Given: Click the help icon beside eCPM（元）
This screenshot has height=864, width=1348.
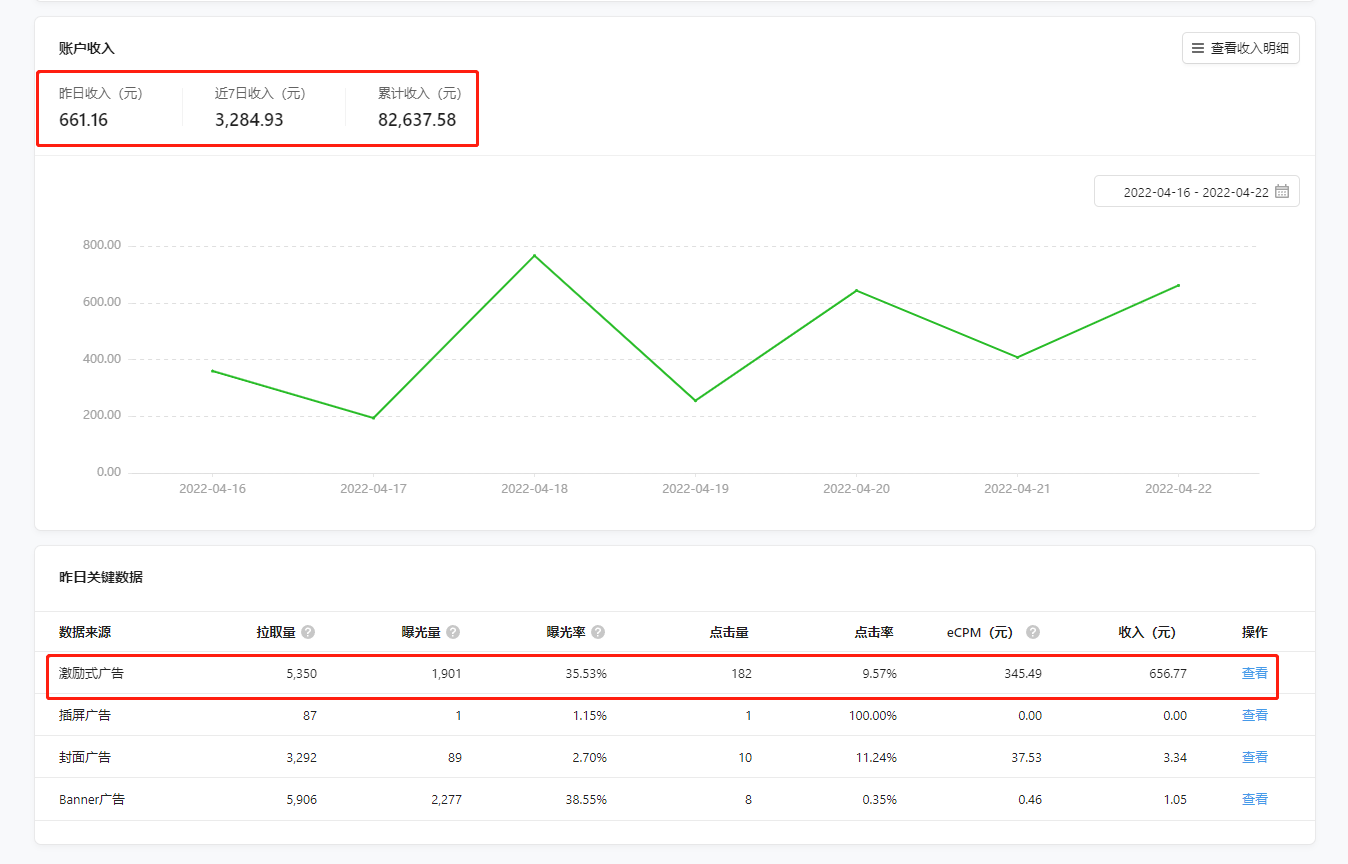Looking at the screenshot, I should coord(1033,632).
